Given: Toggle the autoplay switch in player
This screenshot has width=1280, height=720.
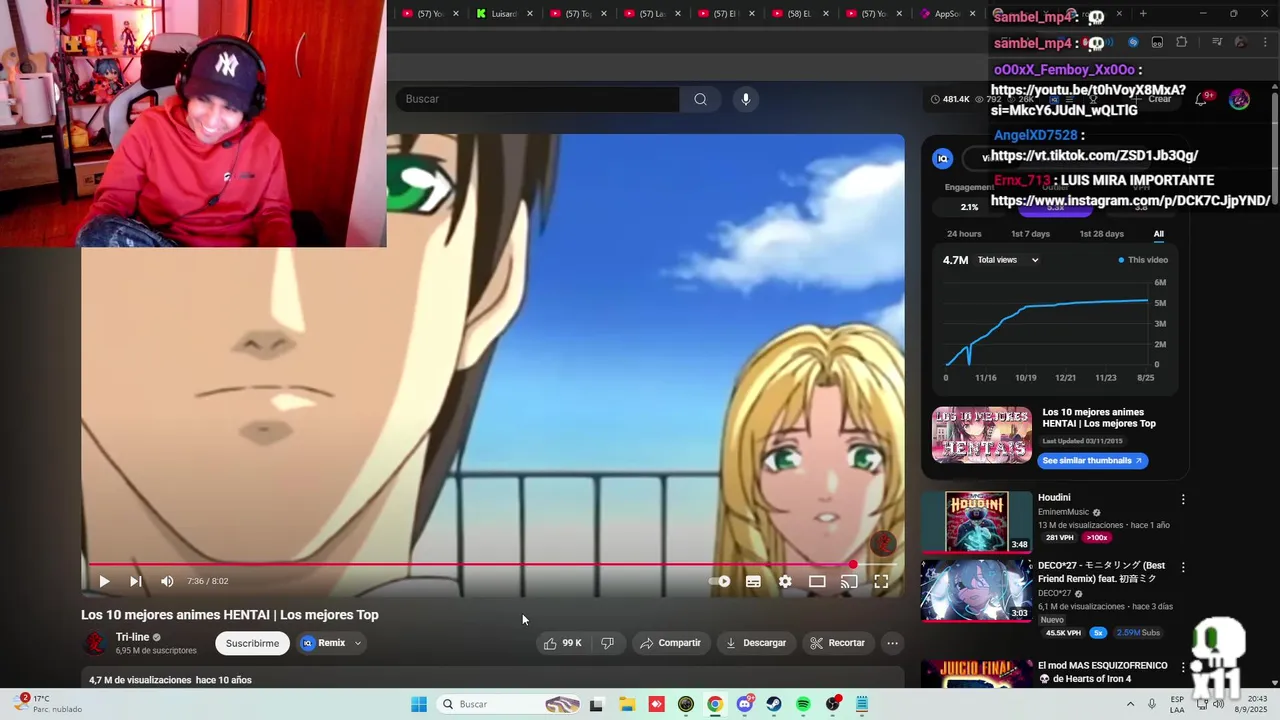Looking at the screenshot, I should pos(720,581).
